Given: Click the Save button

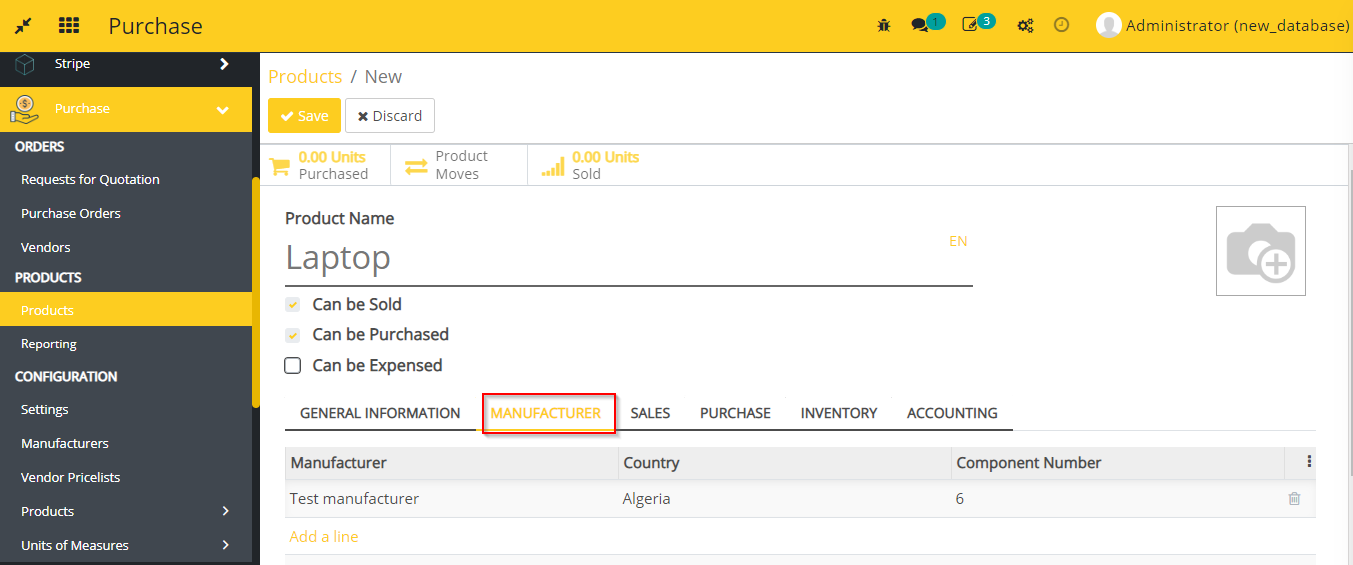Looking at the screenshot, I should [x=304, y=116].
